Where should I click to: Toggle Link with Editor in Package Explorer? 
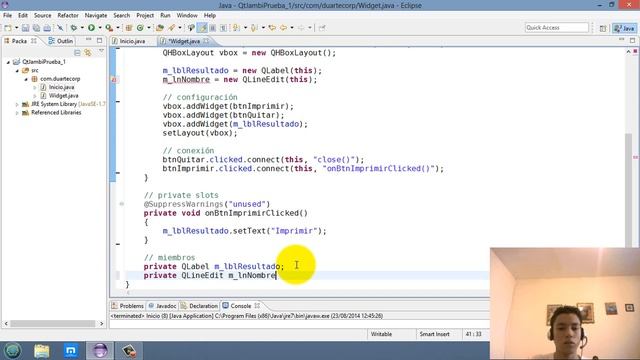pos(88,53)
